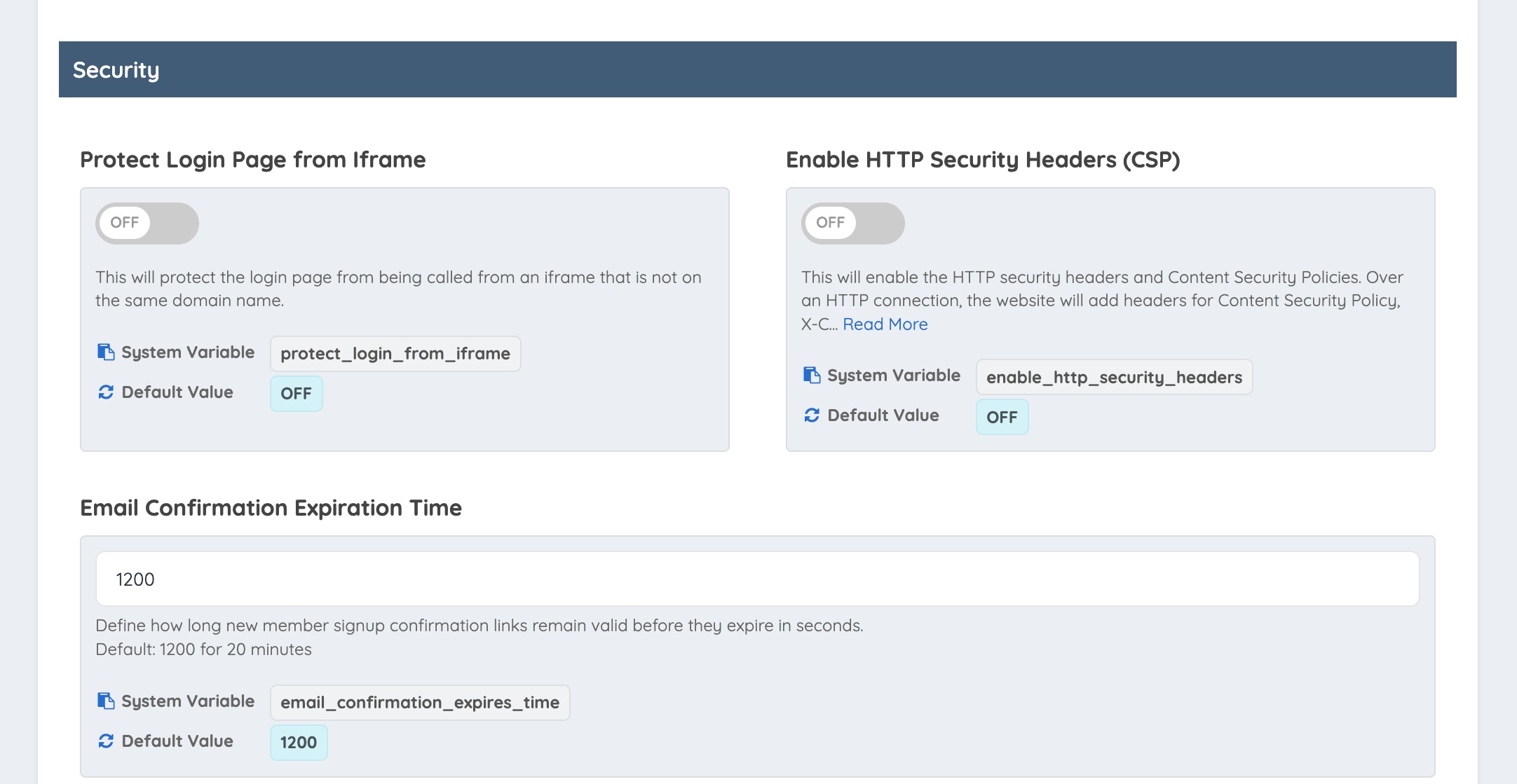Toggle Protect Login Page from Iframe switch
This screenshot has width=1517, height=784.
147,223
